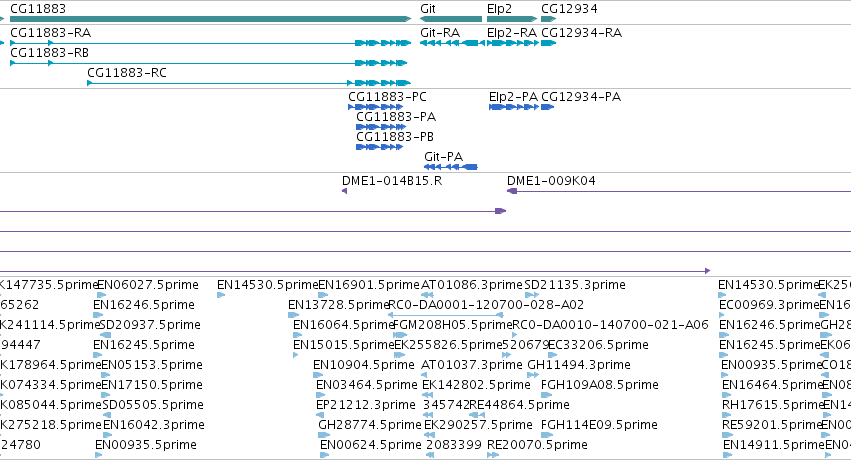Click EST label EP21212.3prime

pos(366,405)
